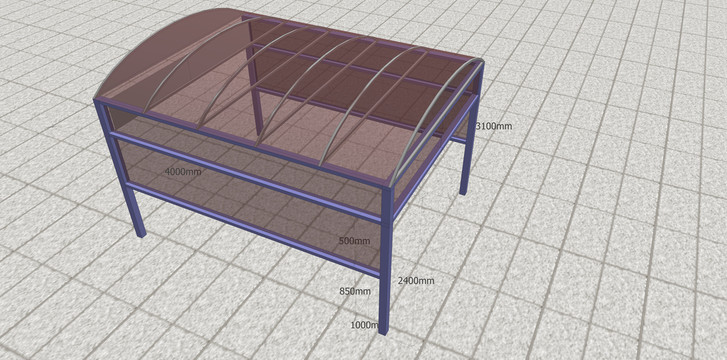
Task: Select the front-right corner post
Action: pos(386,260)
